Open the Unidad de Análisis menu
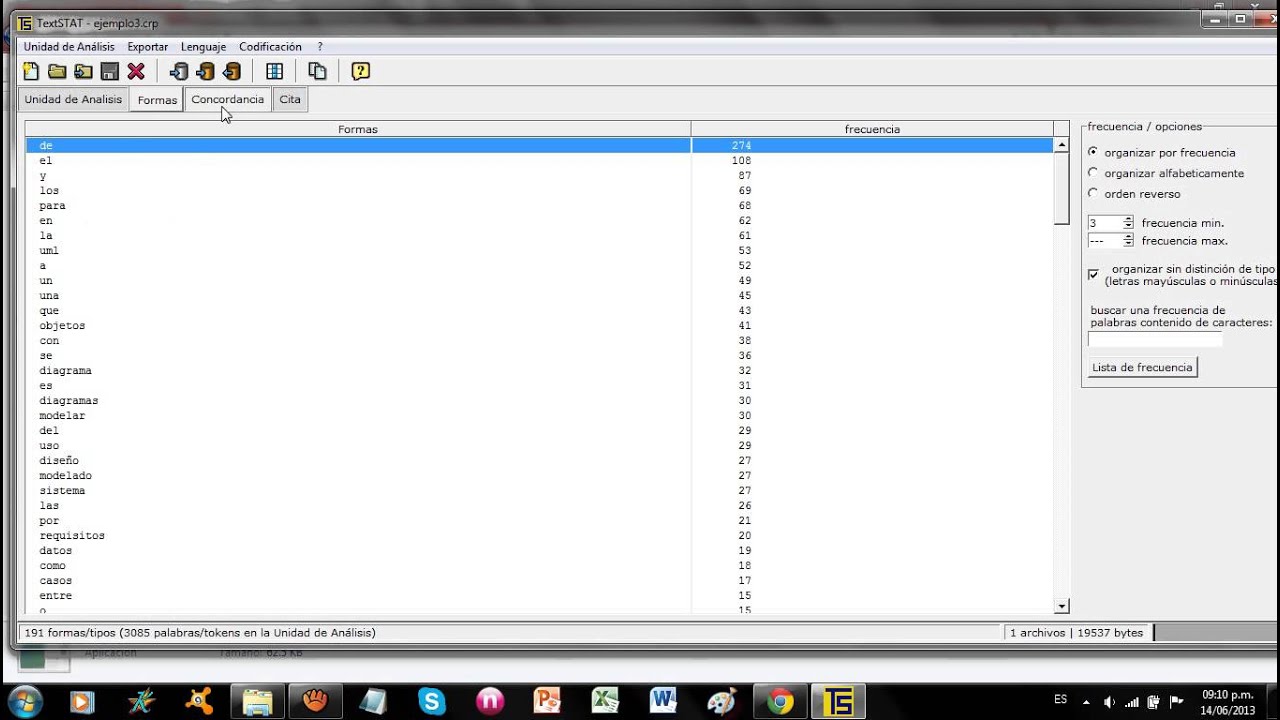 pyautogui.click(x=69, y=47)
